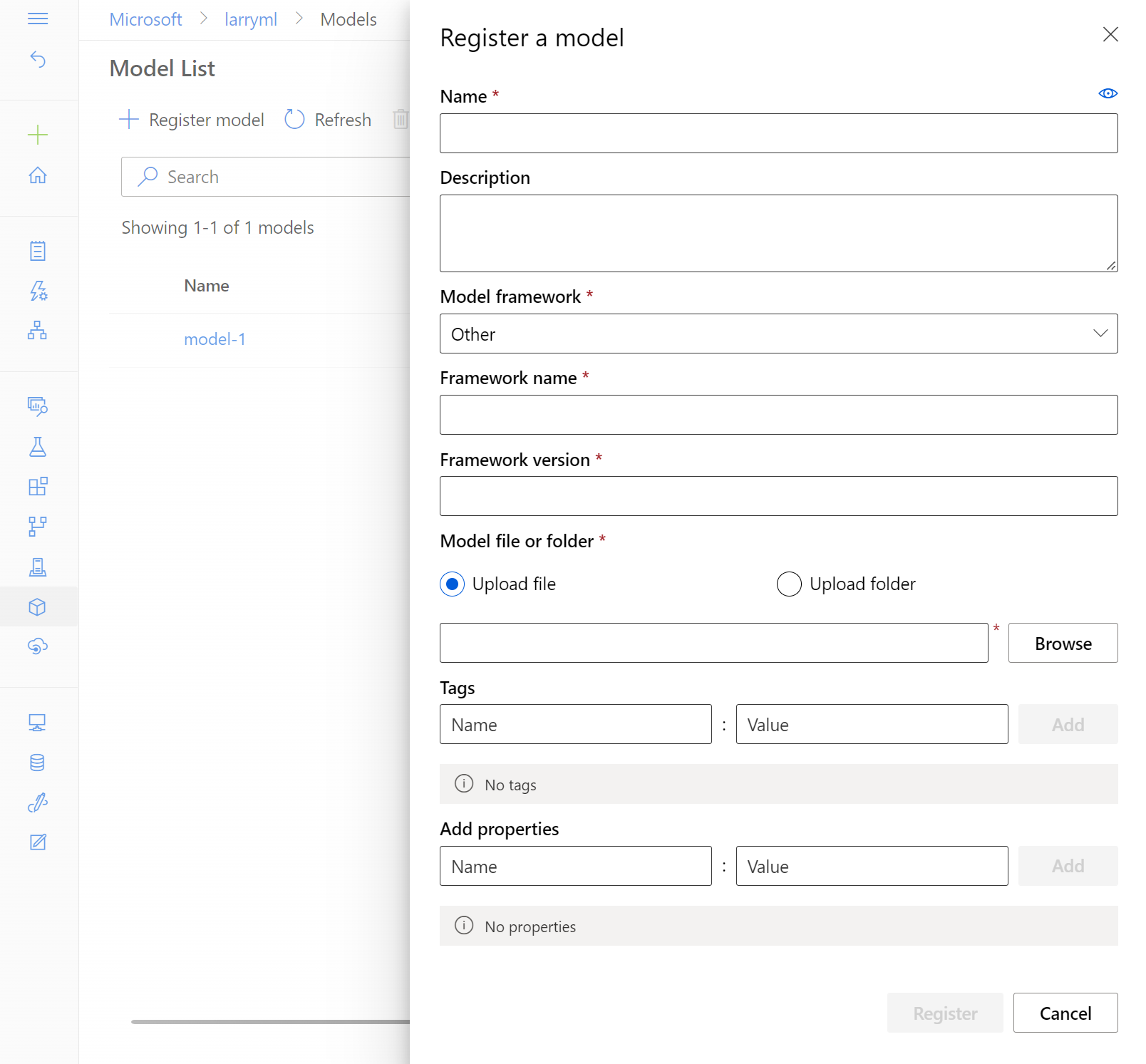Select the Models cube icon
The width and height of the screenshot is (1146, 1064).
38,607
